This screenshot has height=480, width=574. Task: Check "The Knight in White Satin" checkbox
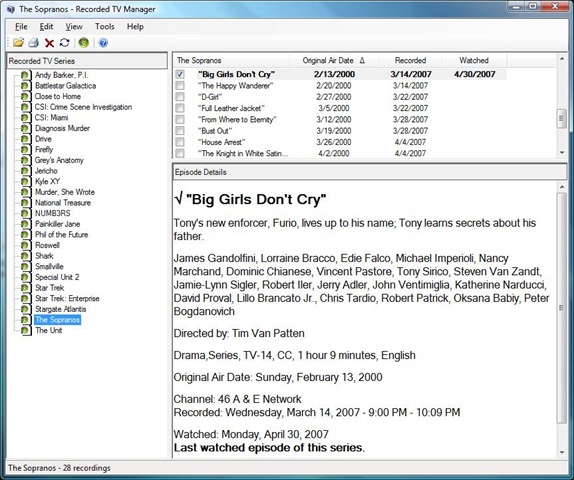coord(180,153)
